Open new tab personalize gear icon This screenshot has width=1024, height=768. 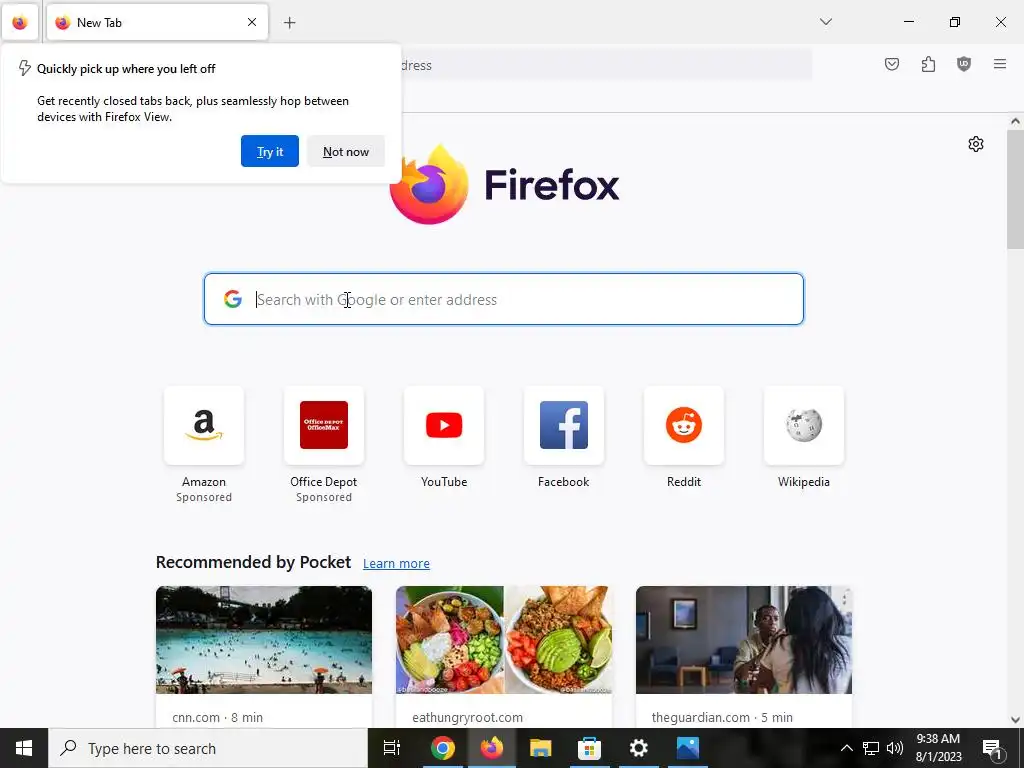[975, 144]
